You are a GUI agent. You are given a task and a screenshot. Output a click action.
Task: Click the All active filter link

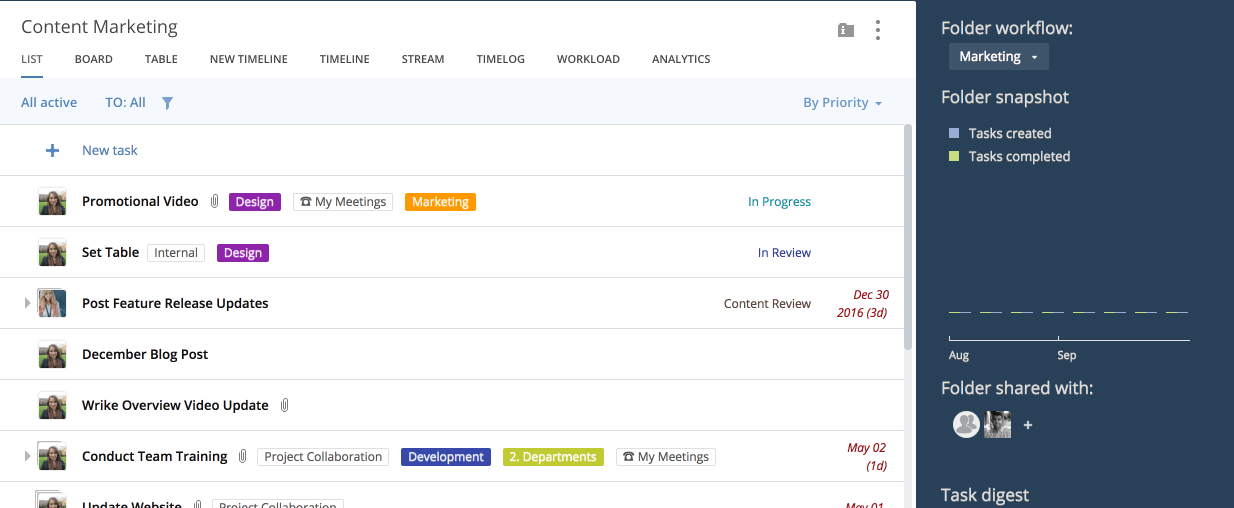pyautogui.click(x=49, y=102)
